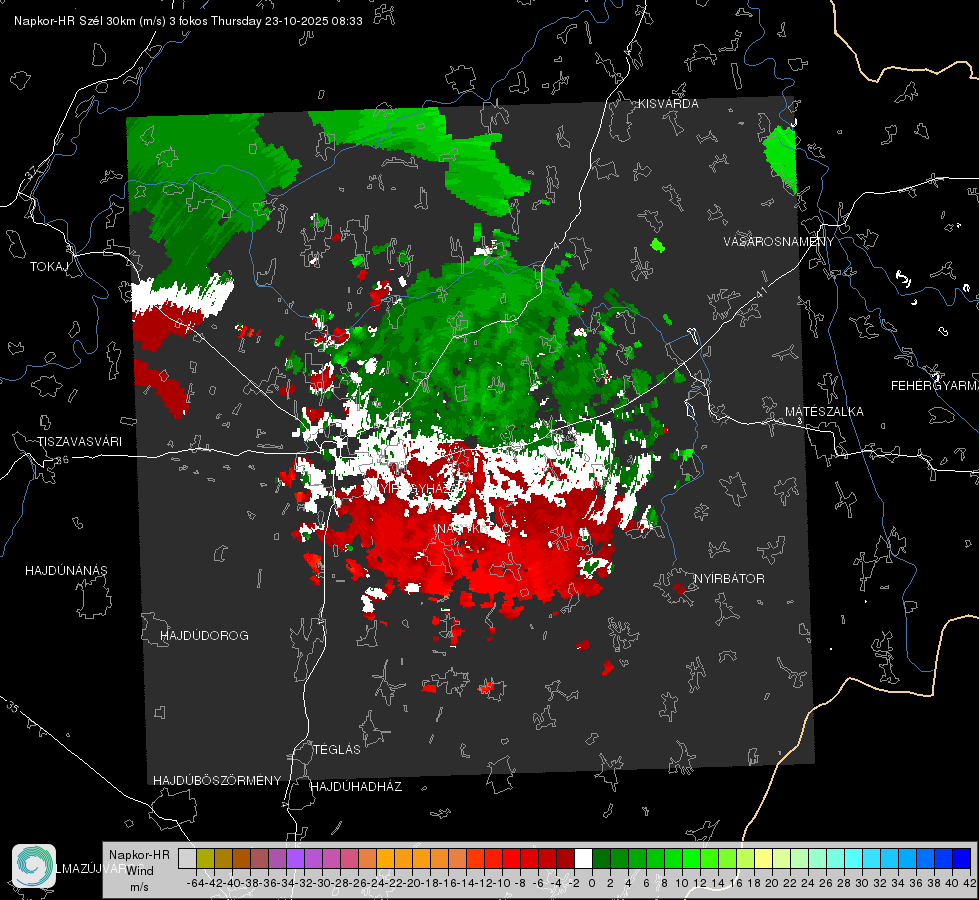Click the 20 value on the legend scale
The width and height of the screenshot is (979, 900).
coord(772,883)
